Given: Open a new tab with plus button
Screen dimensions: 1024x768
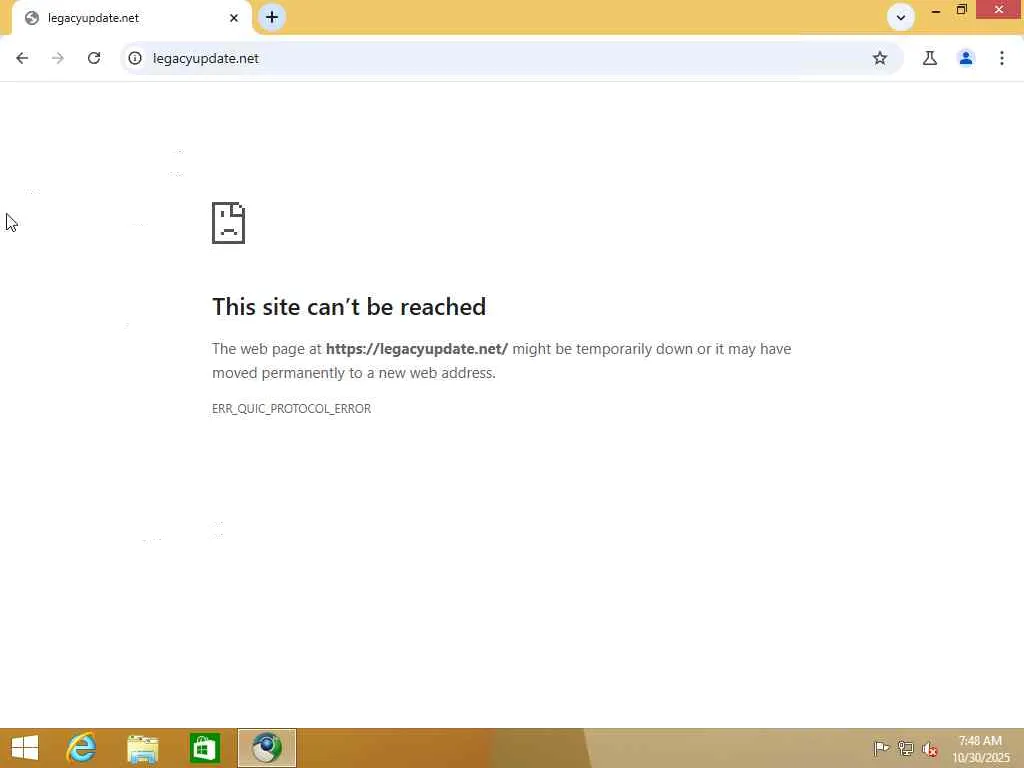Looking at the screenshot, I should [272, 17].
